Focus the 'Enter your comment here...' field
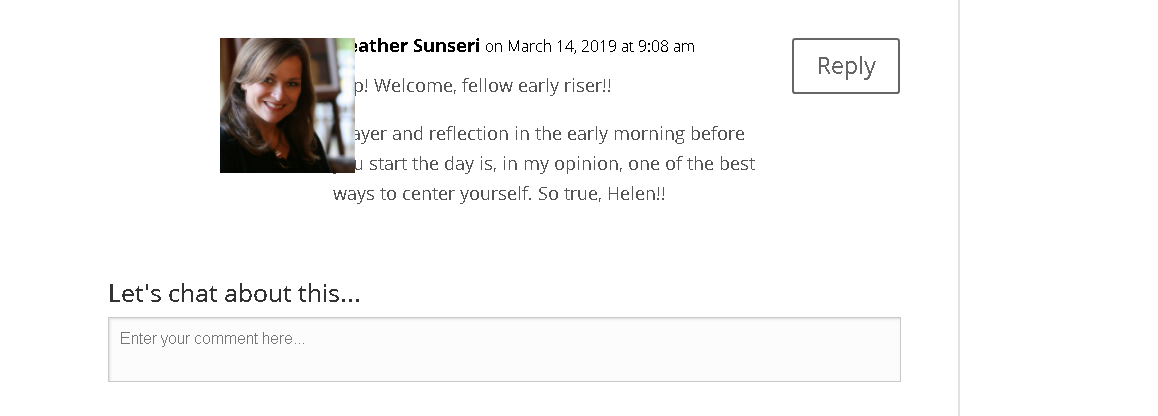 click(504, 349)
